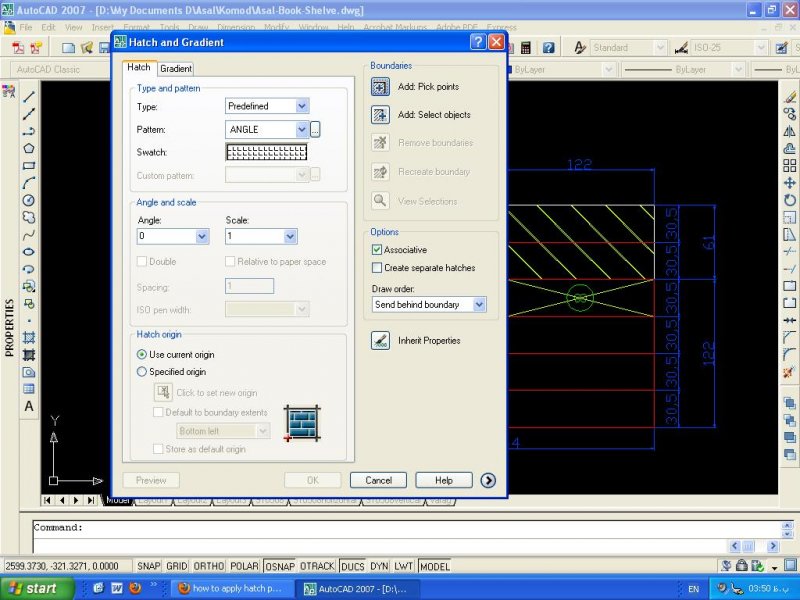Select the Rotate tool in Modify toolbar
The height and width of the screenshot is (600, 800).
pos(789,200)
